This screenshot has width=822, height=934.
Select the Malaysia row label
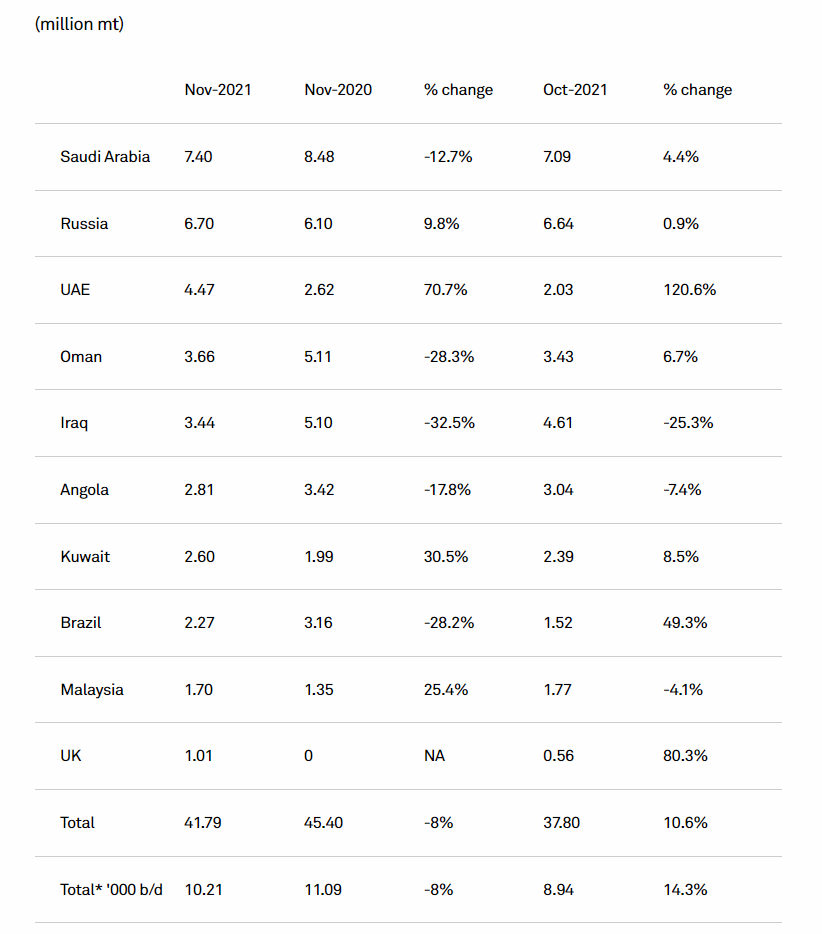coord(92,690)
